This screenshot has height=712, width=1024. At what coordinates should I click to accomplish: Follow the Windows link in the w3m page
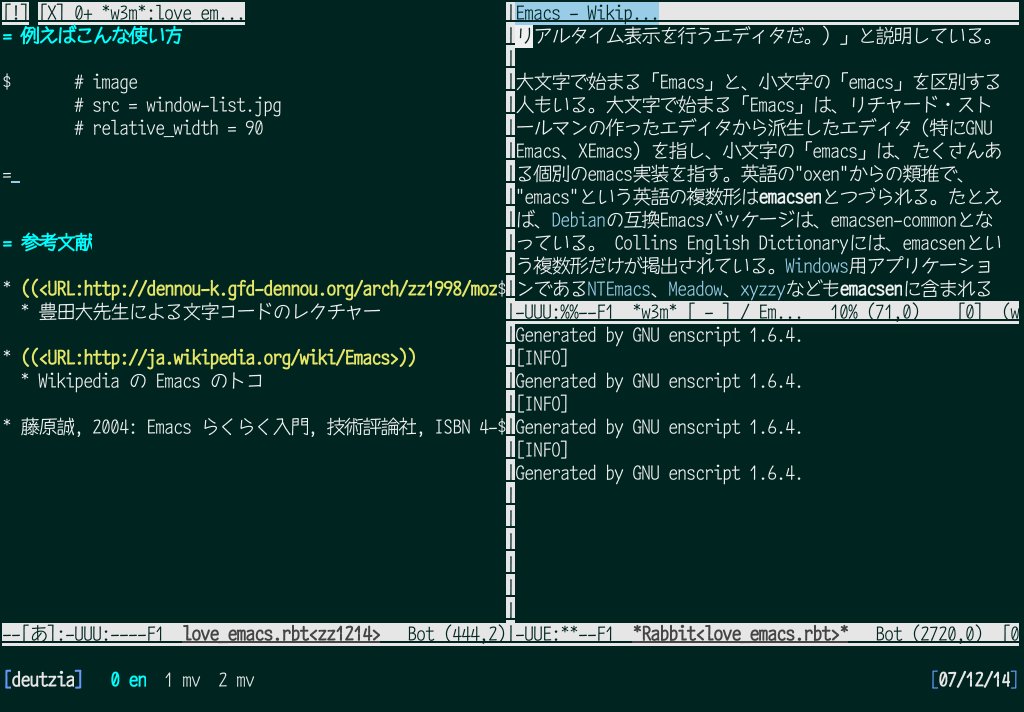tap(816, 266)
